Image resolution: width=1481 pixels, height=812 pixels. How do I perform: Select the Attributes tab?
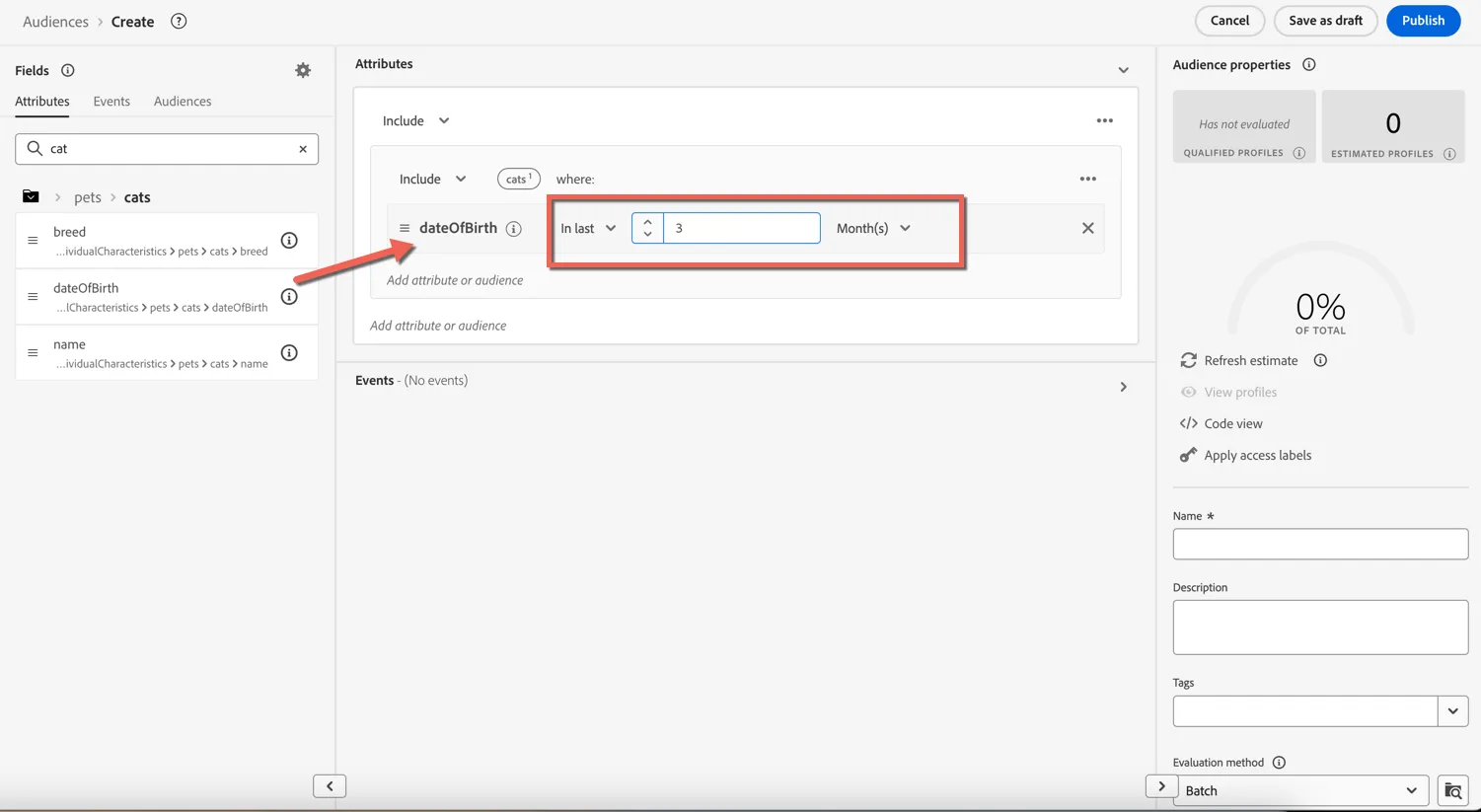[42, 101]
